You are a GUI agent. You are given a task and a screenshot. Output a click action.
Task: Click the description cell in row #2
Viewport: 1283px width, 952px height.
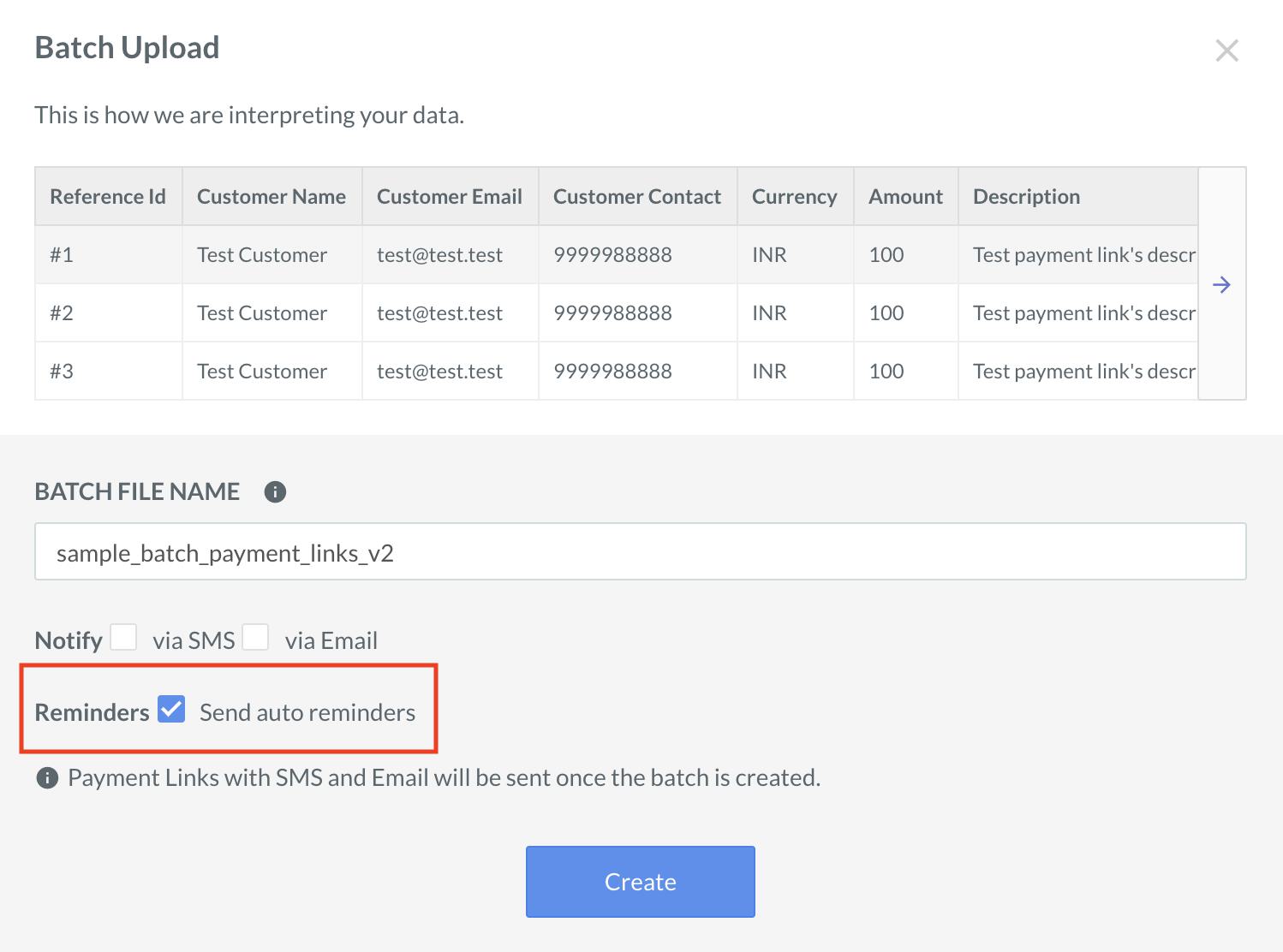(x=1077, y=313)
